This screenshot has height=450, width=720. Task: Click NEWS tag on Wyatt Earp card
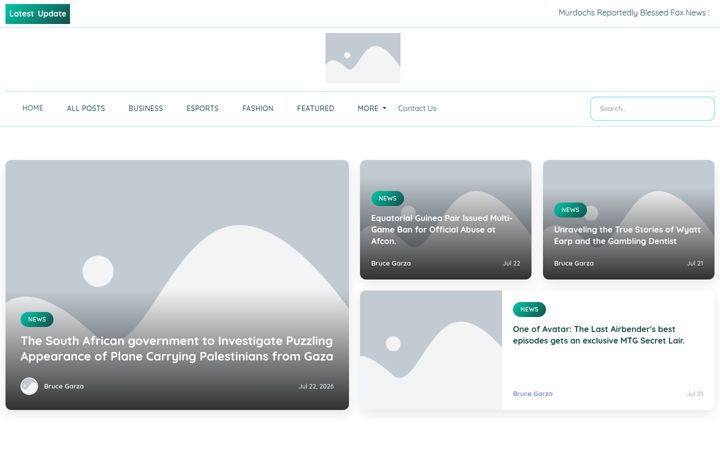pyautogui.click(x=570, y=210)
